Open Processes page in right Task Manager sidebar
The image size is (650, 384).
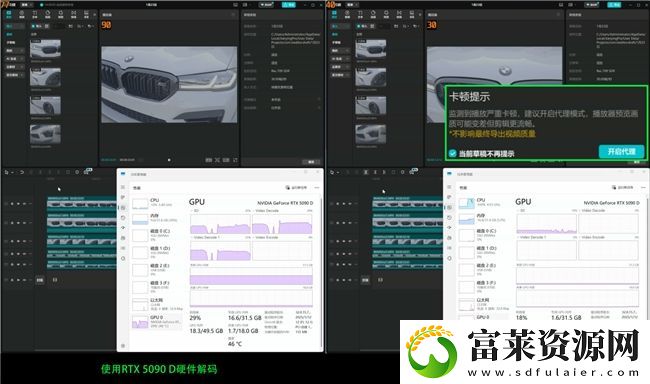(449, 197)
